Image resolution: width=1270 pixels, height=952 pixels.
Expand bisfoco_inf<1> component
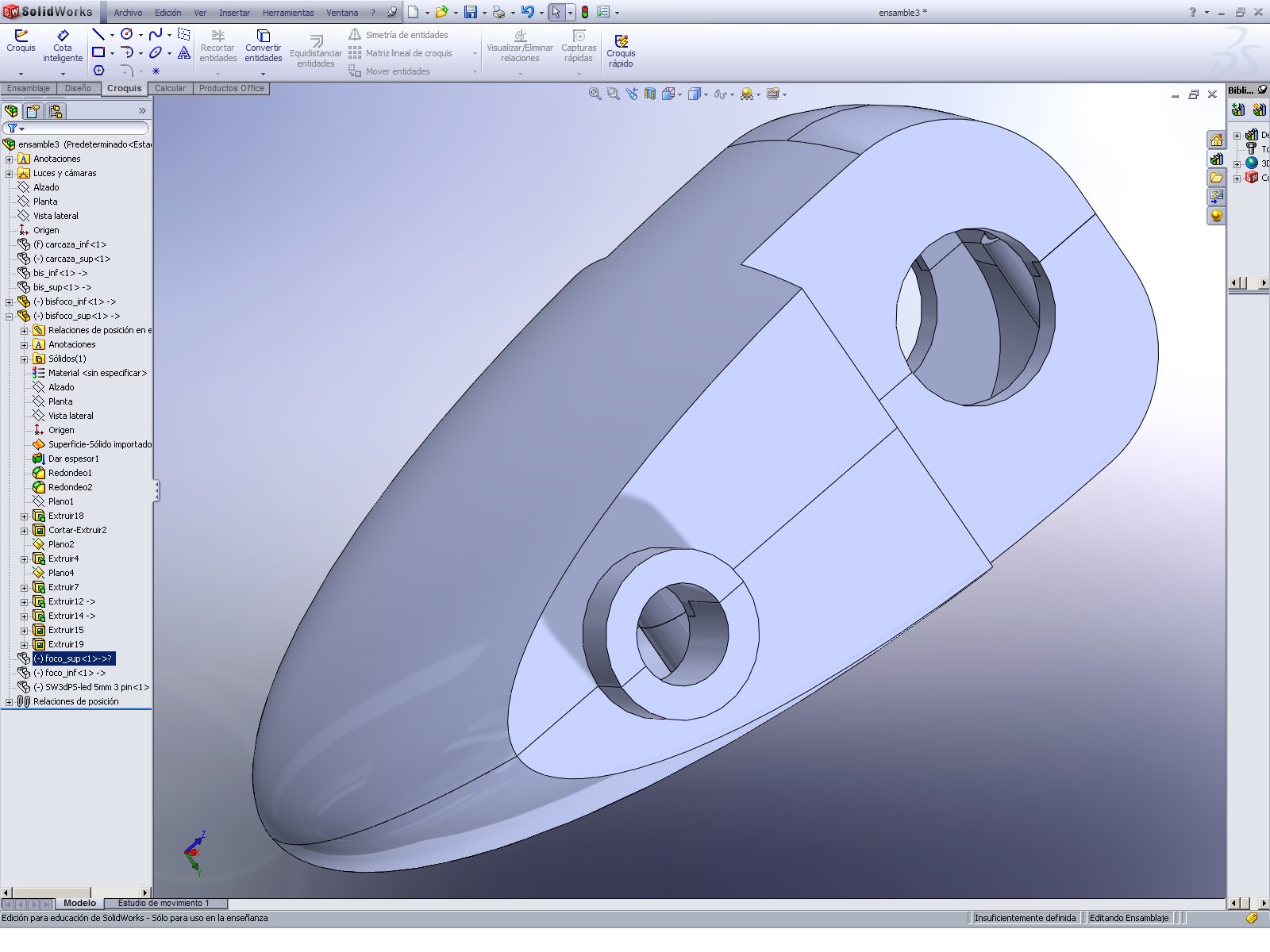point(9,301)
